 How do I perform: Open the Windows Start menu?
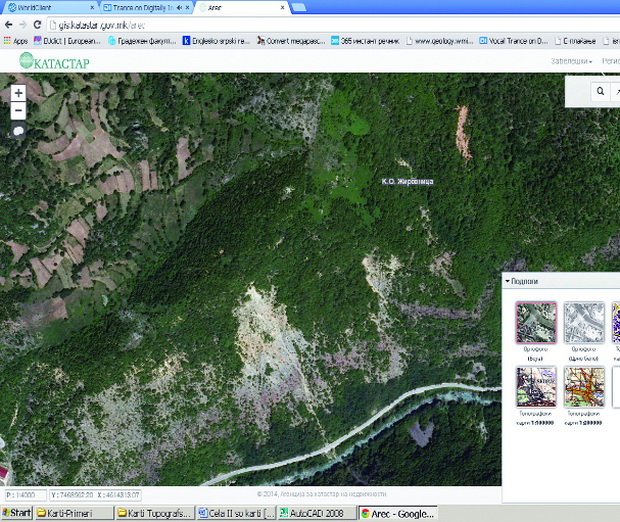tap(16, 513)
